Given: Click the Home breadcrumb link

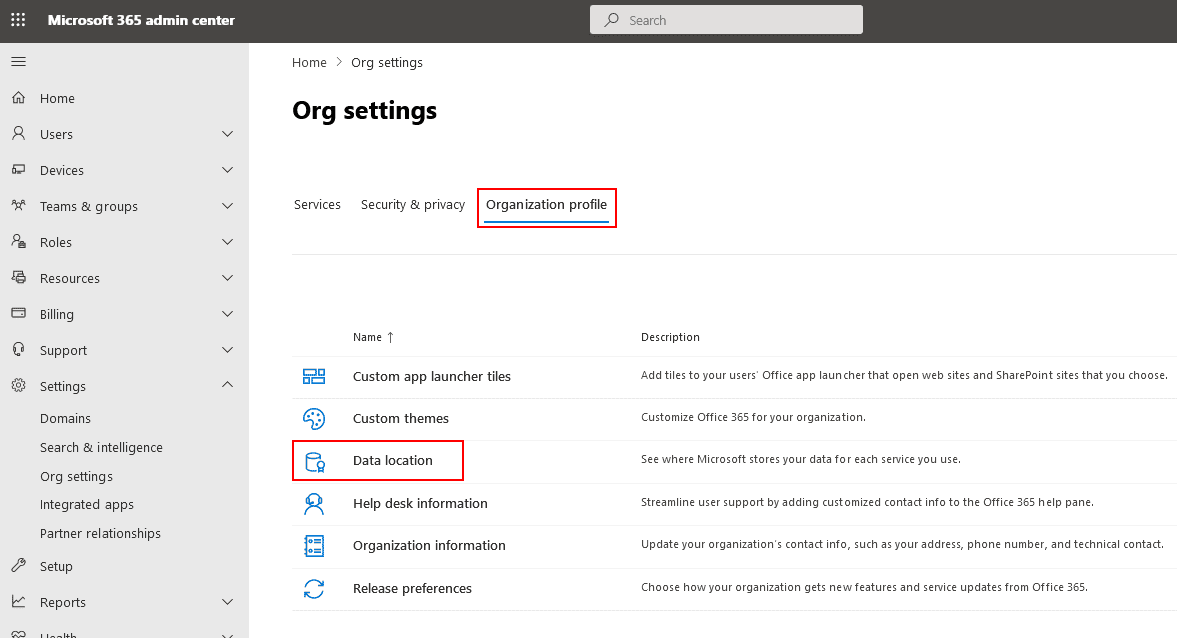Looking at the screenshot, I should [x=309, y=63].
